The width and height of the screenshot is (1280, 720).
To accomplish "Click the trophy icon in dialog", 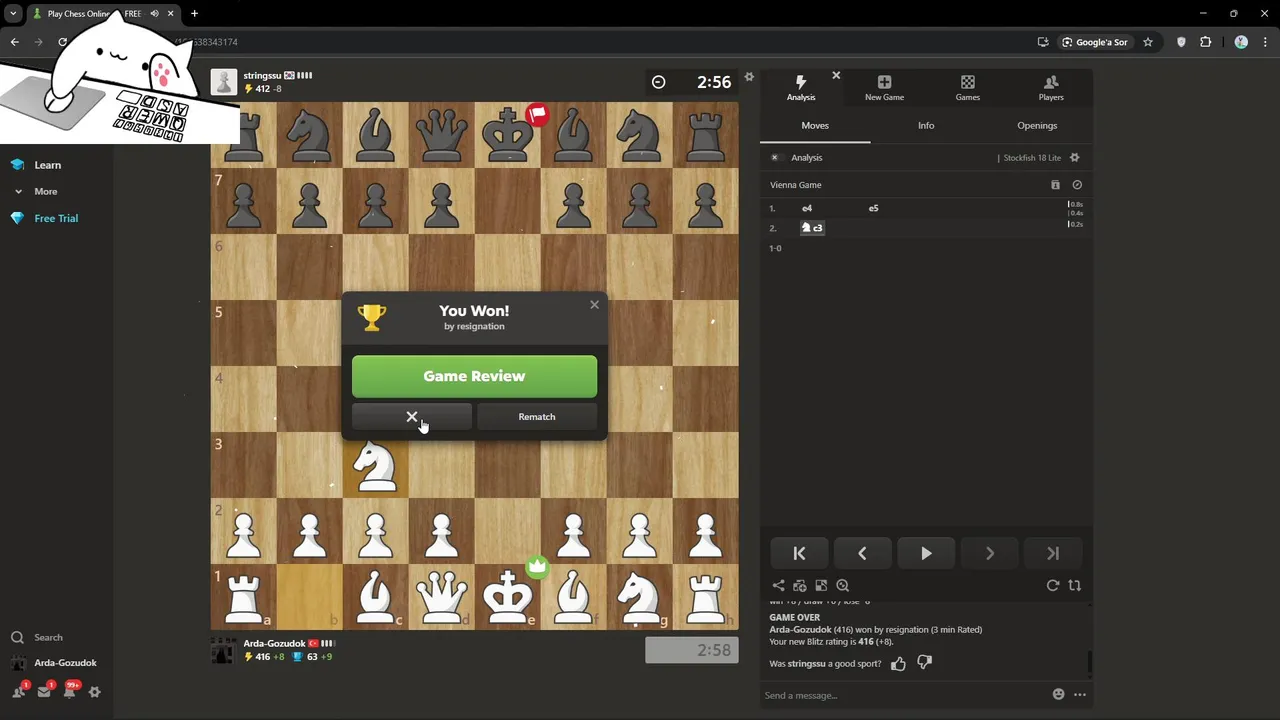I will point(372,317).
